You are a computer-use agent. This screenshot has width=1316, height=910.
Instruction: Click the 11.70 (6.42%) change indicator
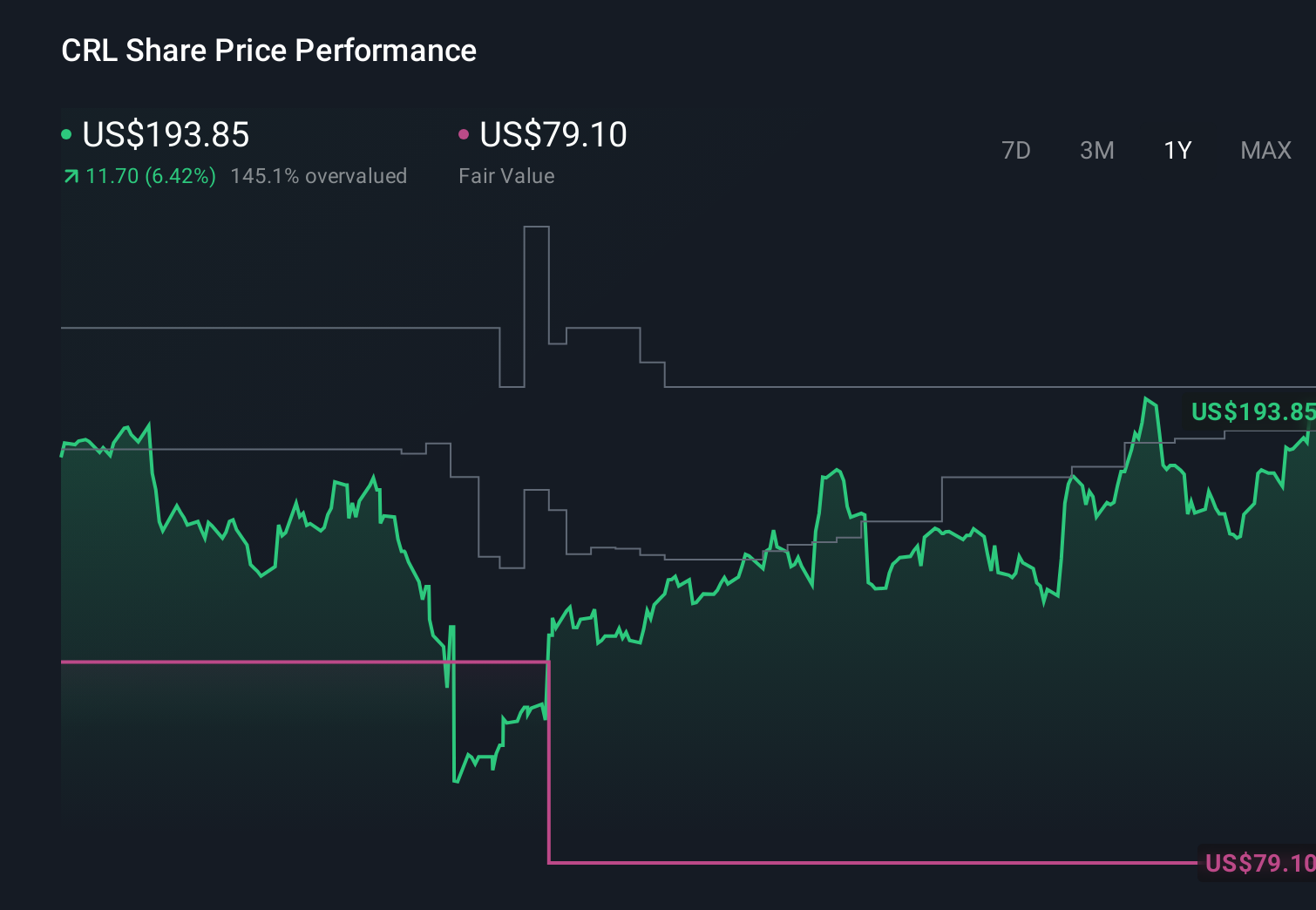(150, 176)
